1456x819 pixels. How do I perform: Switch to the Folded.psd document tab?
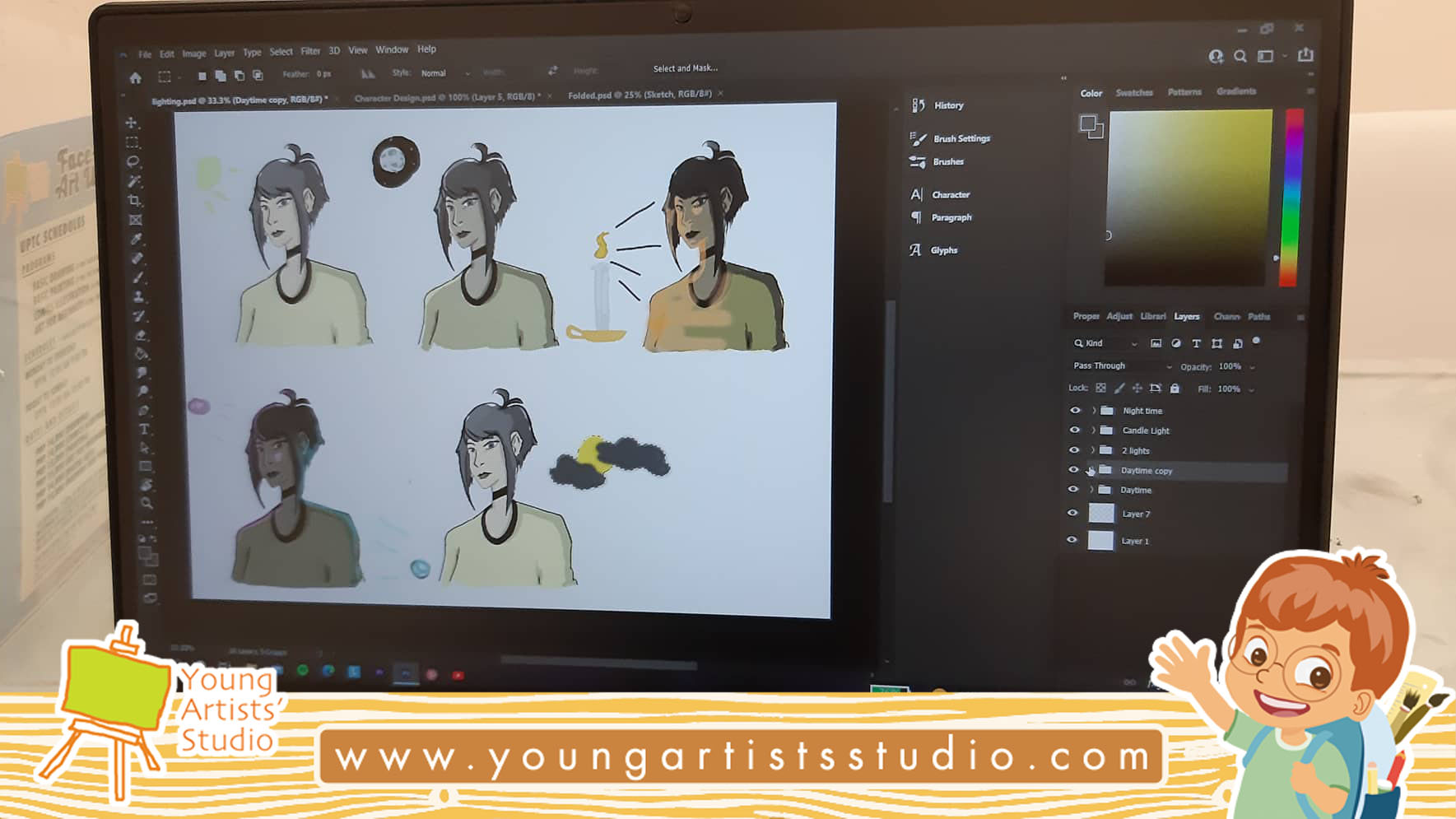click(x=639, y=95)
